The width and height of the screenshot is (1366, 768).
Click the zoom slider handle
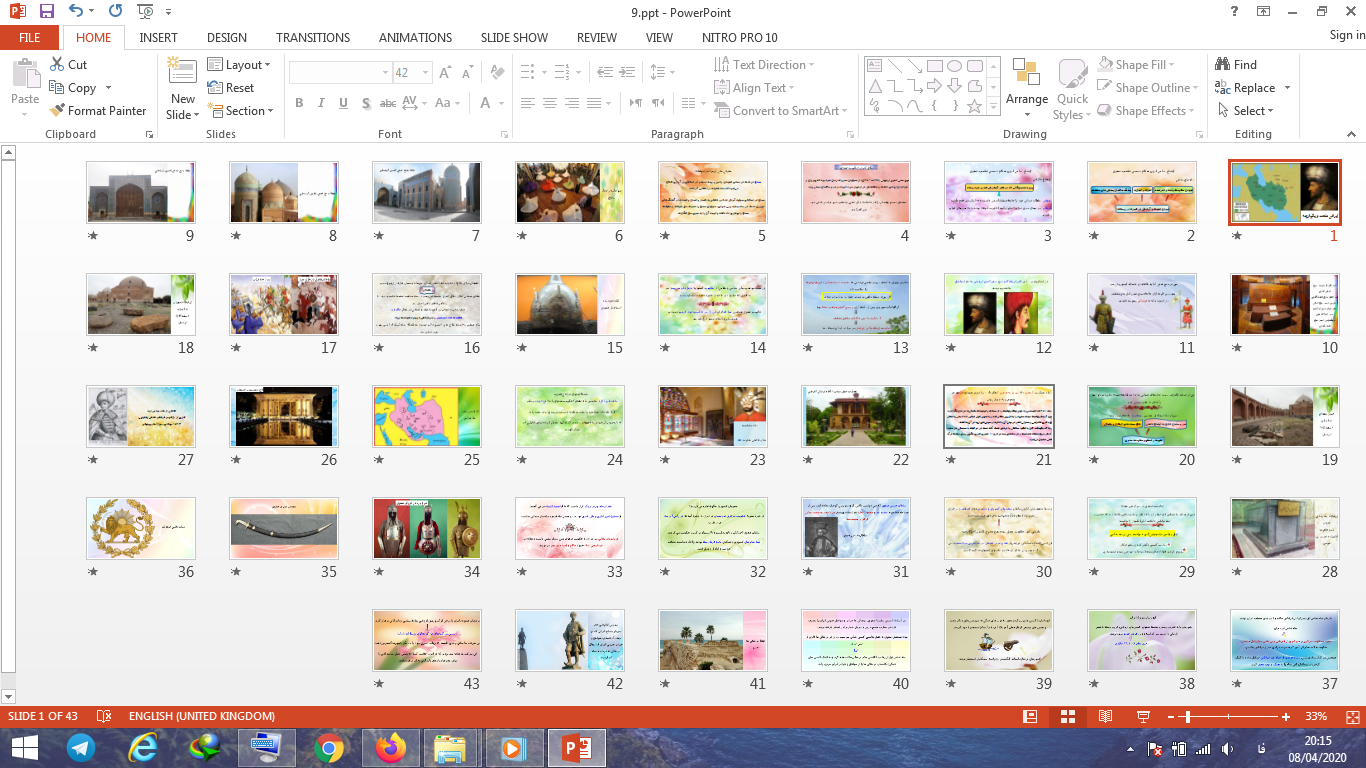click(x=1187, y=717)
